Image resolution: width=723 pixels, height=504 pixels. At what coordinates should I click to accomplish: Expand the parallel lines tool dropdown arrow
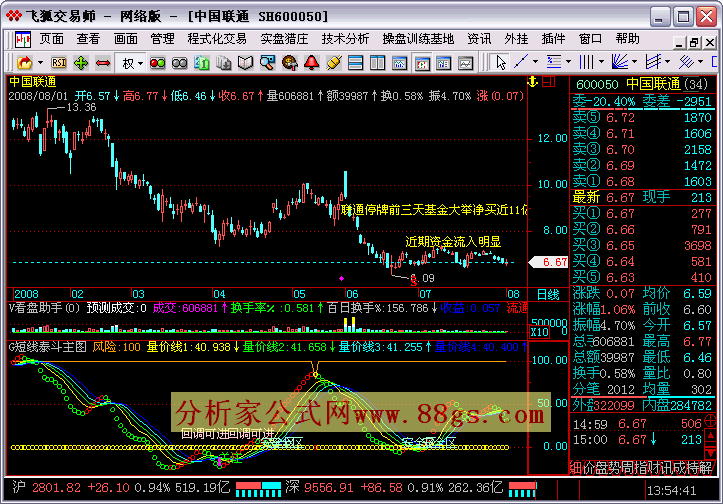point(700,62)
